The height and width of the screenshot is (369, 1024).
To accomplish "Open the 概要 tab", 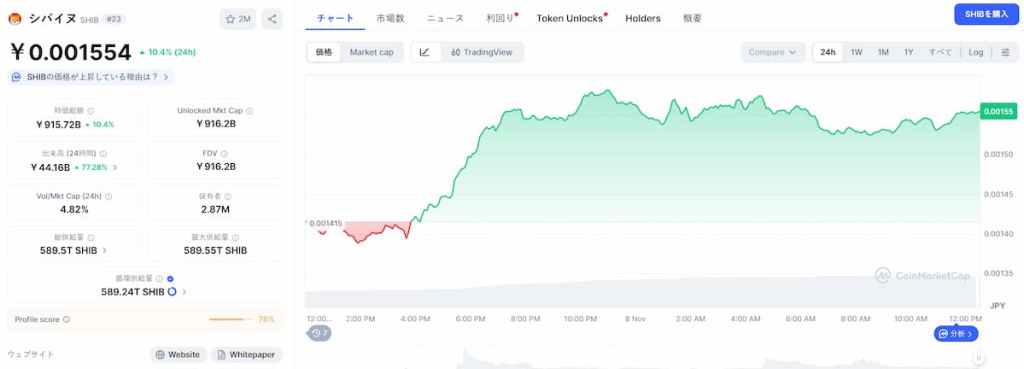I will coord(692,18).
